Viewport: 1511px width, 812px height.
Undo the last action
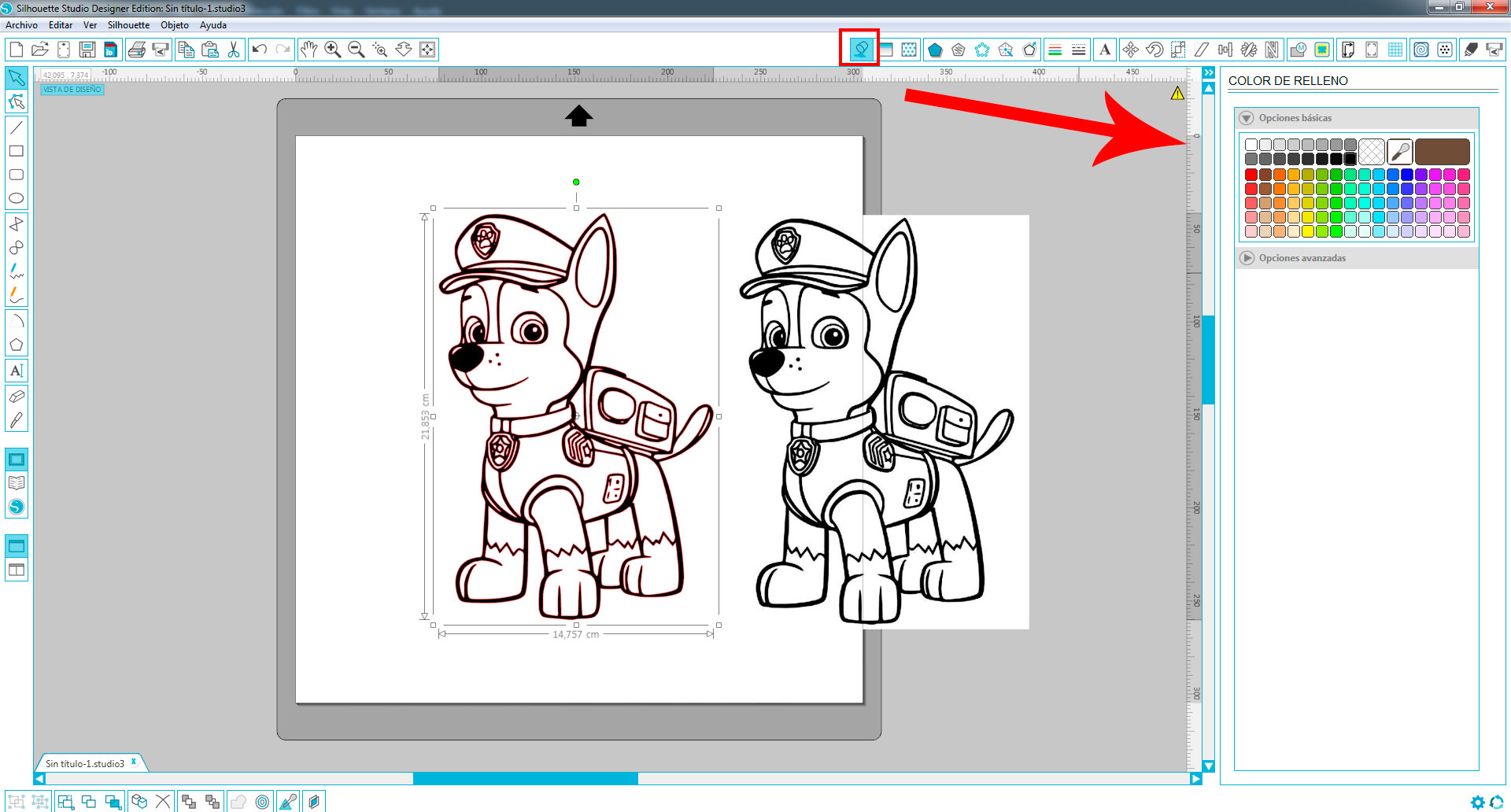[259, 50]
